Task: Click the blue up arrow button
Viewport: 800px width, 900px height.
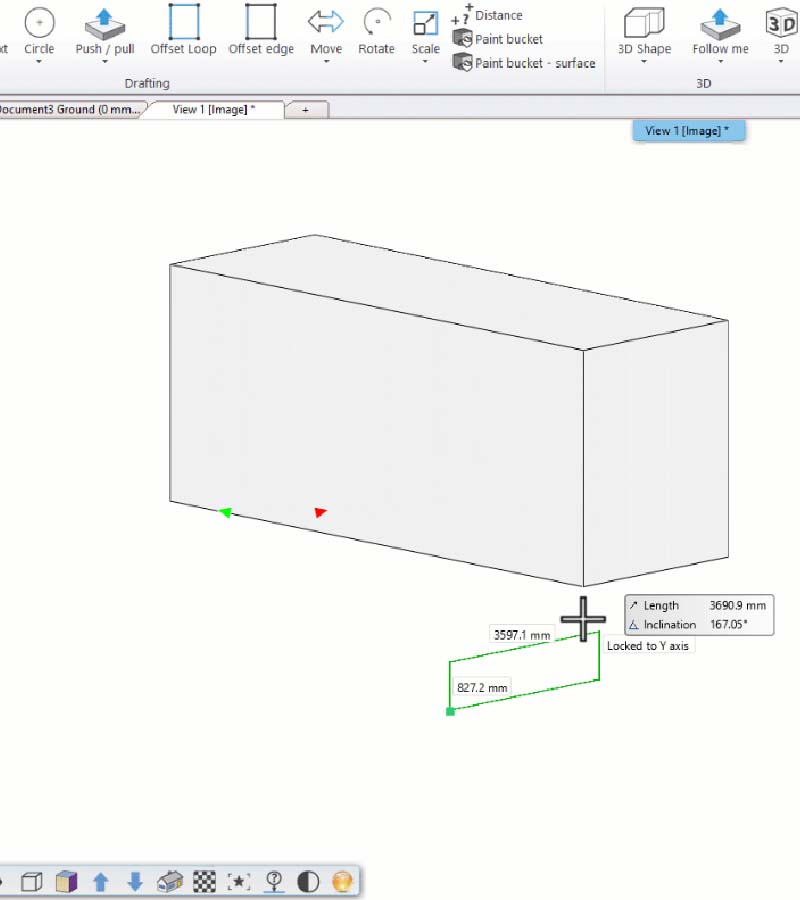Action: click(100, 881)
